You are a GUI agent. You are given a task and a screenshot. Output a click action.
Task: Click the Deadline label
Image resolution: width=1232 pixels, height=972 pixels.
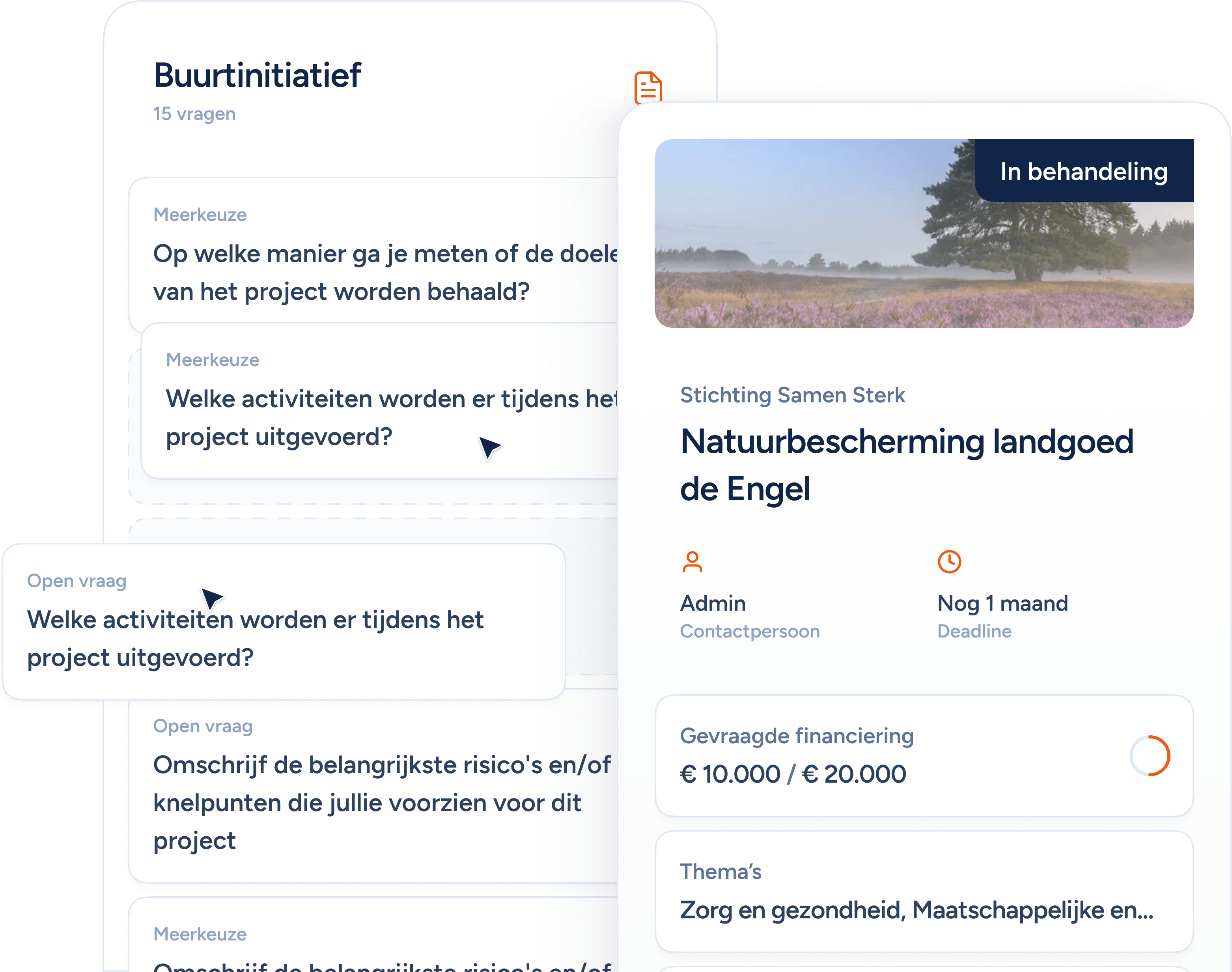[x=974, y=631]
